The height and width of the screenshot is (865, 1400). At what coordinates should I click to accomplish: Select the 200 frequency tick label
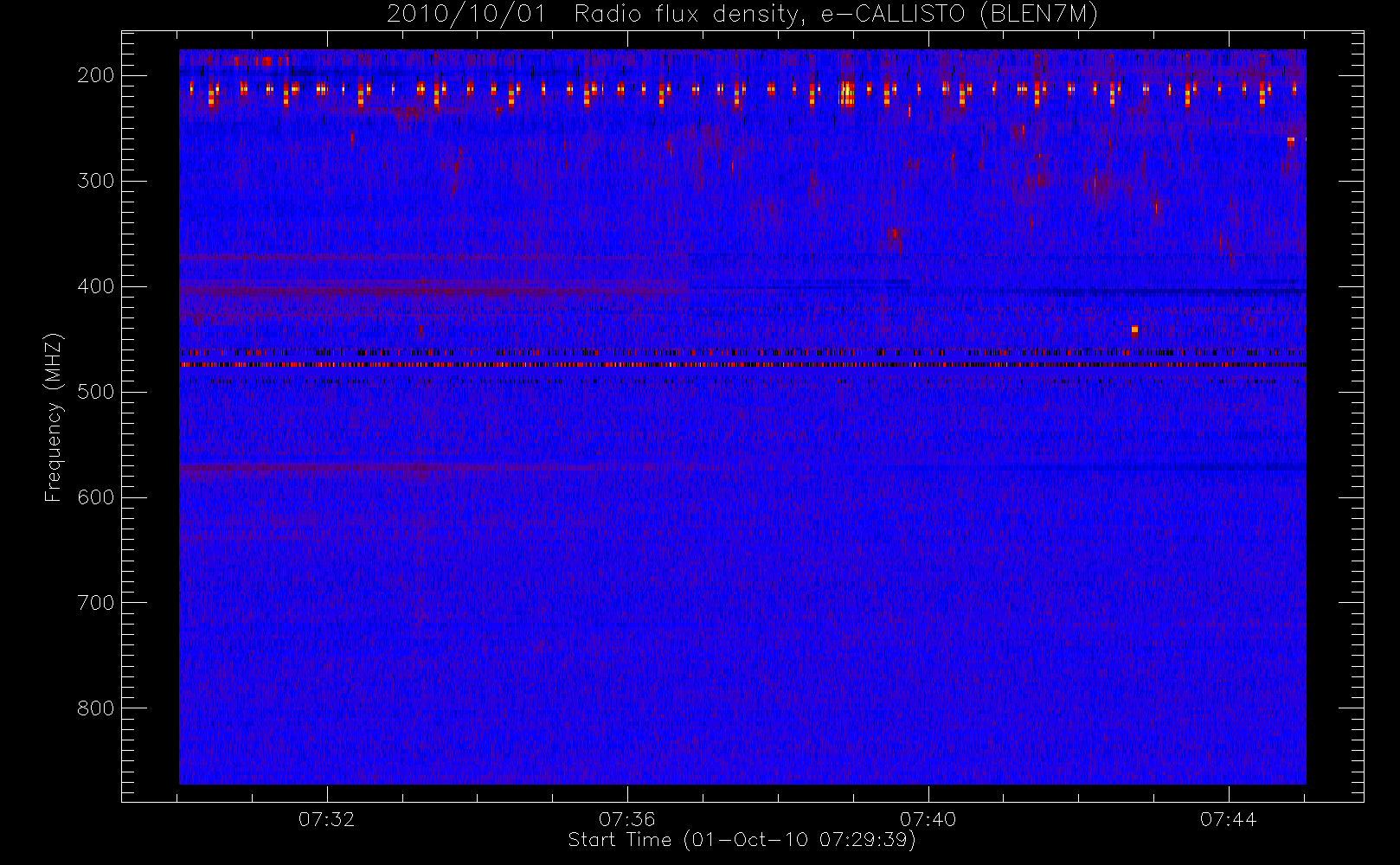[96, 75]
